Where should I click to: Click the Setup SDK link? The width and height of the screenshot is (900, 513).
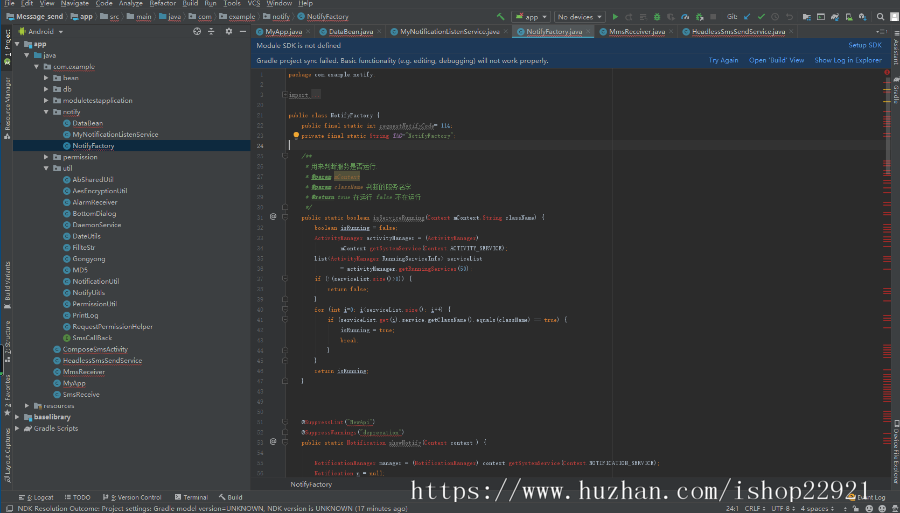(x=865, y=45)
